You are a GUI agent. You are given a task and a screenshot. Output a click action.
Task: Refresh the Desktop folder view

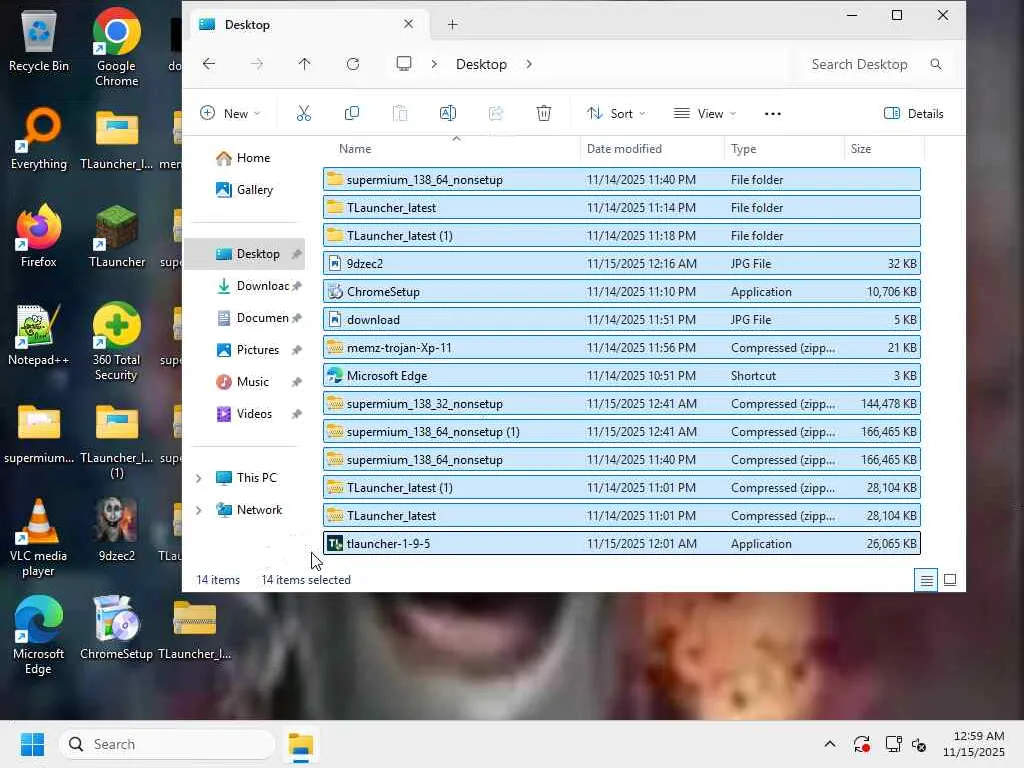pyautogui.click(x=353, y=64)
